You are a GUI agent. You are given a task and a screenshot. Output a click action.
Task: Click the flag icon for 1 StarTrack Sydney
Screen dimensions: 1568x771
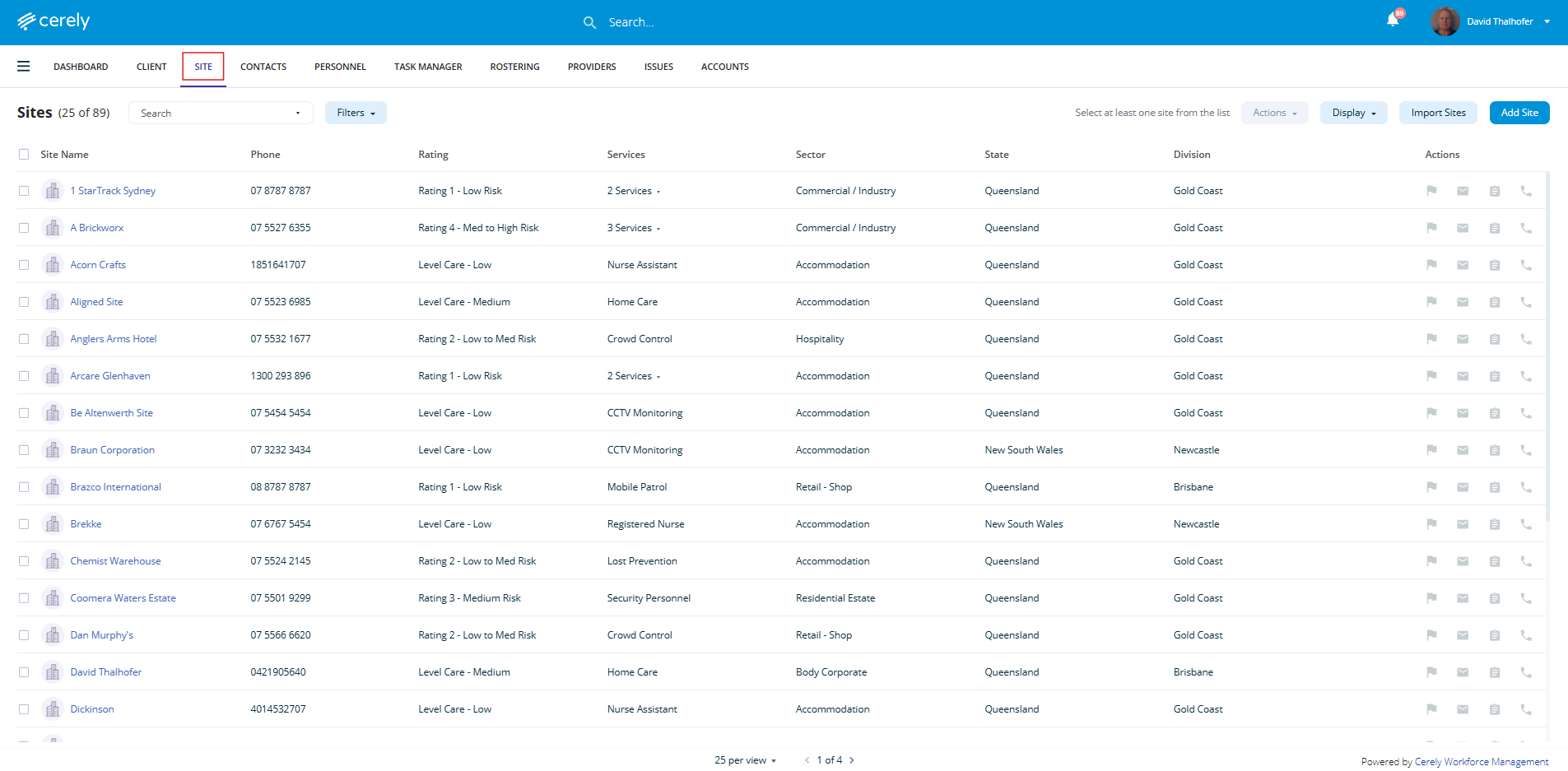tap(1431, 191)
